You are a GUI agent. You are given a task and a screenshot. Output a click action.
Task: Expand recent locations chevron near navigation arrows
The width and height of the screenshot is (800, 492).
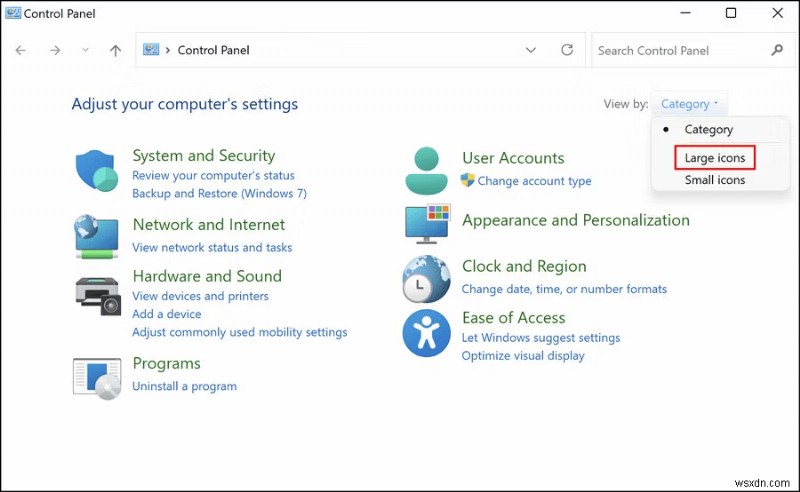[85, 50]
